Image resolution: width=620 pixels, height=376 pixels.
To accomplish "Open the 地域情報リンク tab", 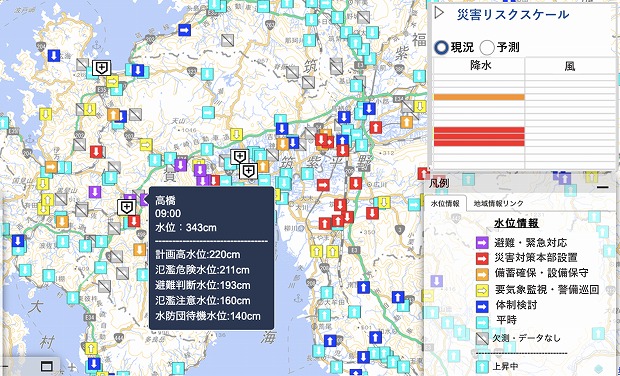I will 498,204.
